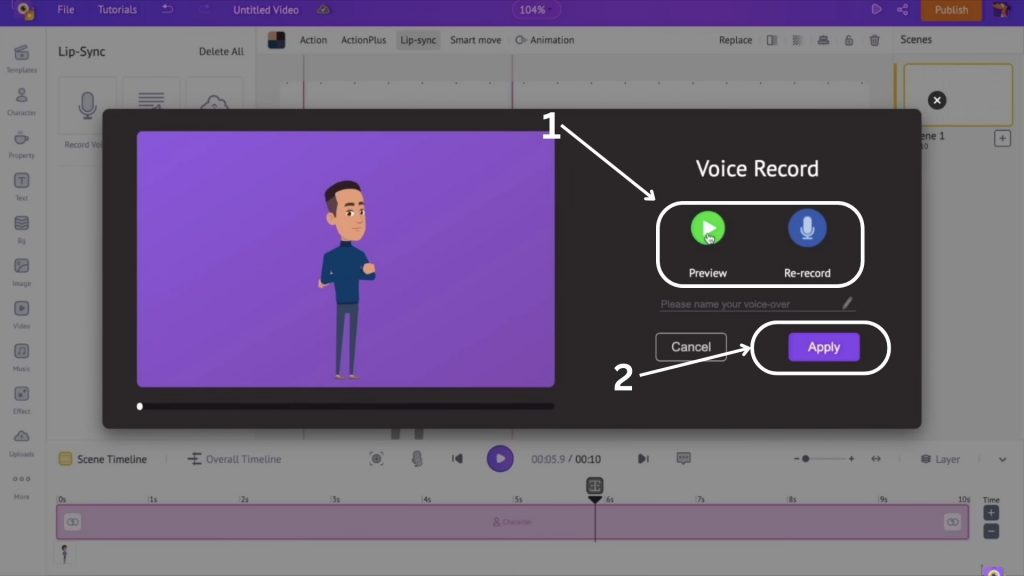Open the File menu

click(66, 10)
